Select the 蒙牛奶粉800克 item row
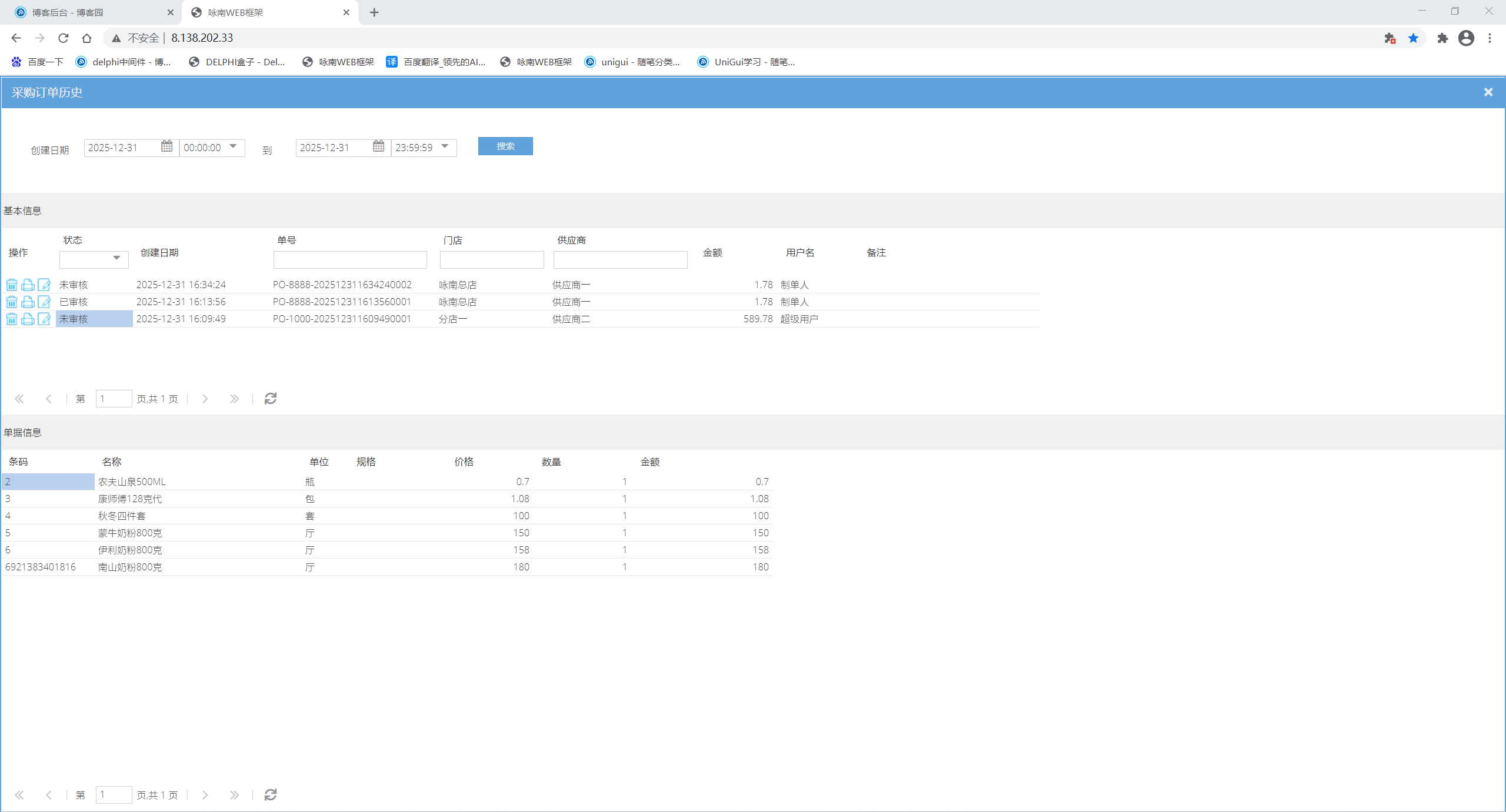 (x=130, y=533)
